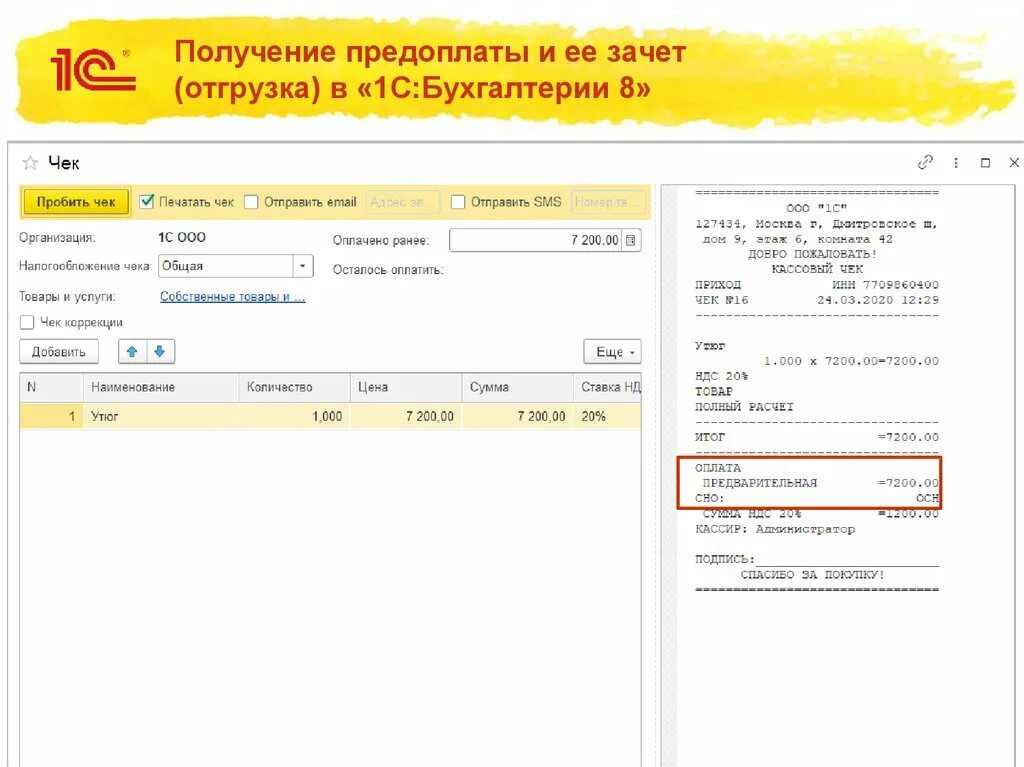Click the Цена column header

pyautogui.click(x=406, y=387)
